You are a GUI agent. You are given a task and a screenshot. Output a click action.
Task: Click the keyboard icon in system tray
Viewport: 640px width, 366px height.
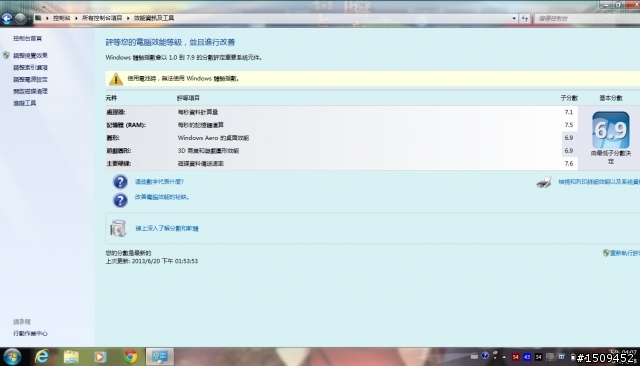click(474, 357)
